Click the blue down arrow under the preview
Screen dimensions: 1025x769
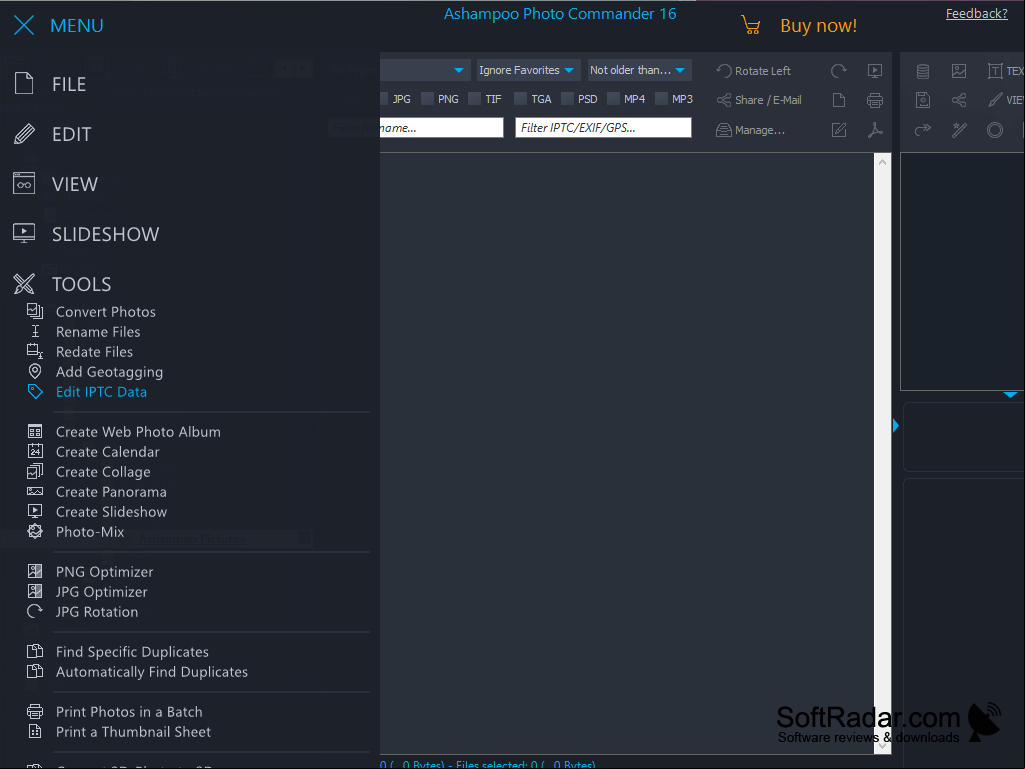[x=1010, y=394]
